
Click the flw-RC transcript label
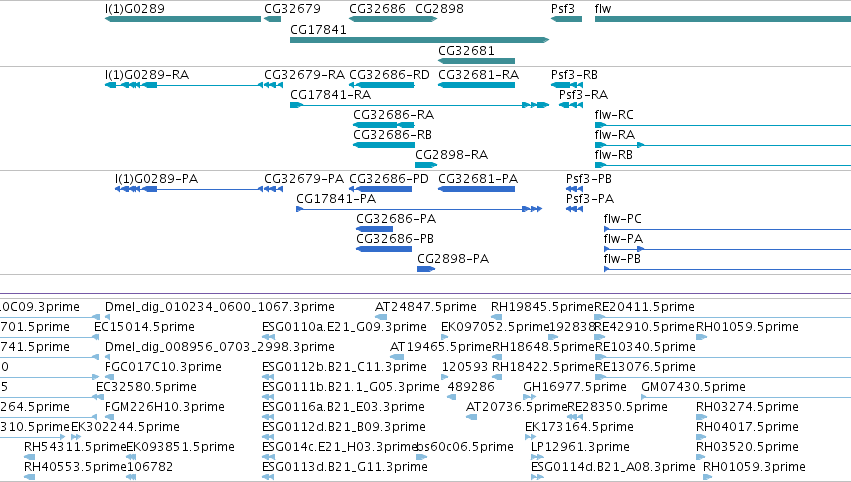click(614, 115)
